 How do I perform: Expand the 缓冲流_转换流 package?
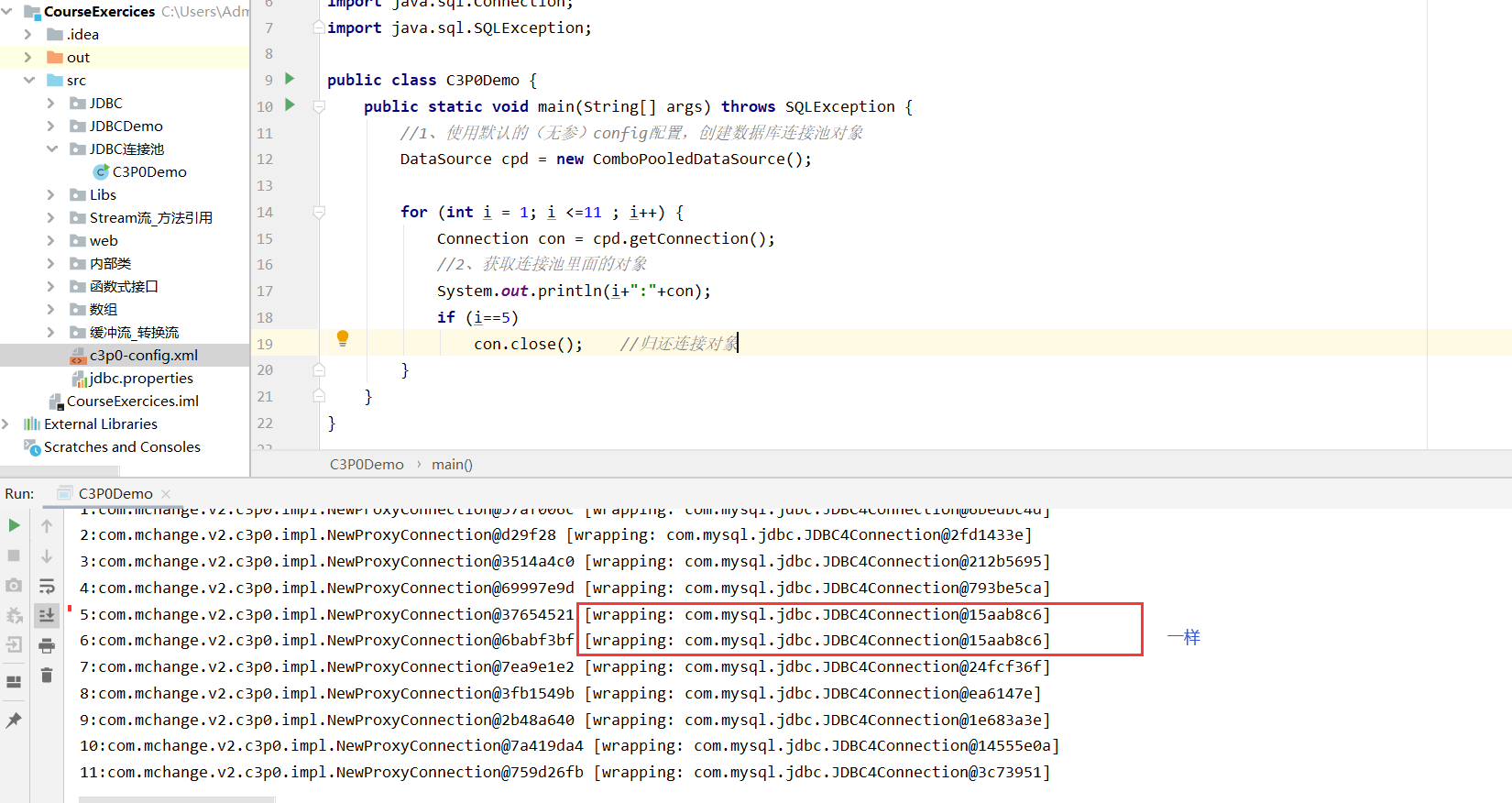tap(50, 332)
